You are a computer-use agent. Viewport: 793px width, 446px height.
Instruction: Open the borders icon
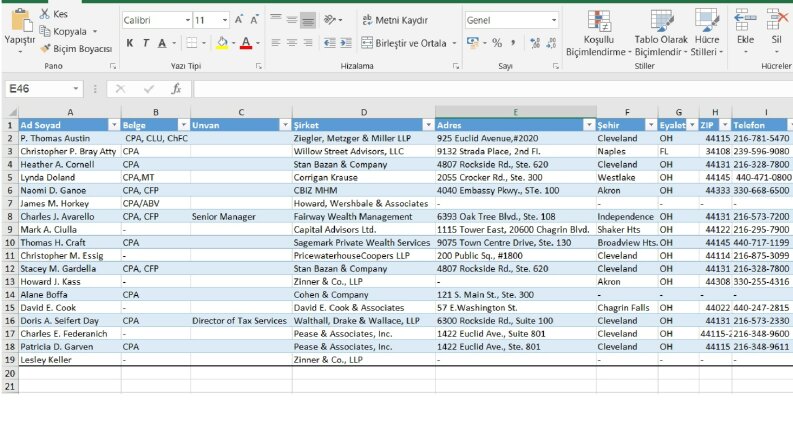click(x=192, y=43)
